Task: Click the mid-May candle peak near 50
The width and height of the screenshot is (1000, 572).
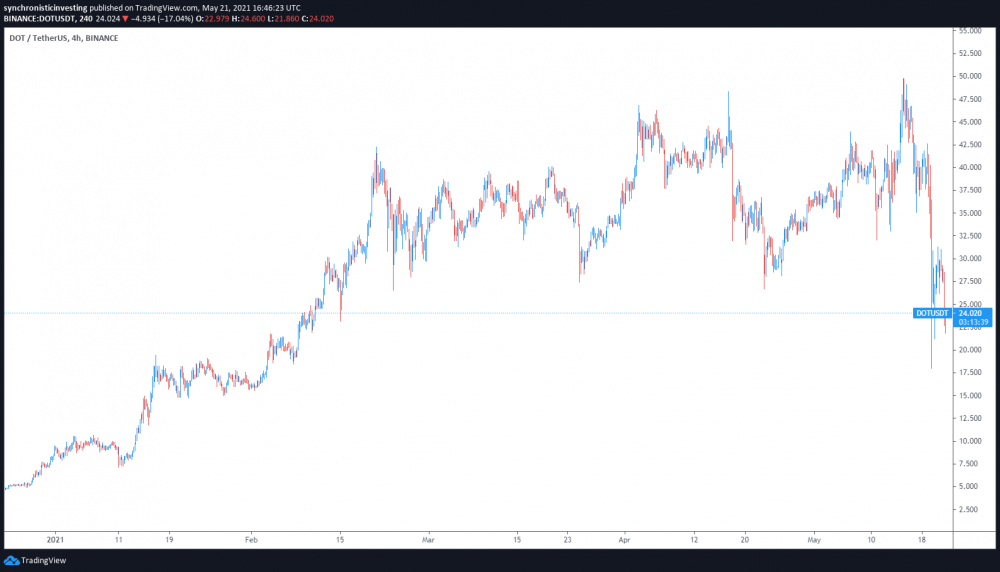Action: click(x=903, y=79)
